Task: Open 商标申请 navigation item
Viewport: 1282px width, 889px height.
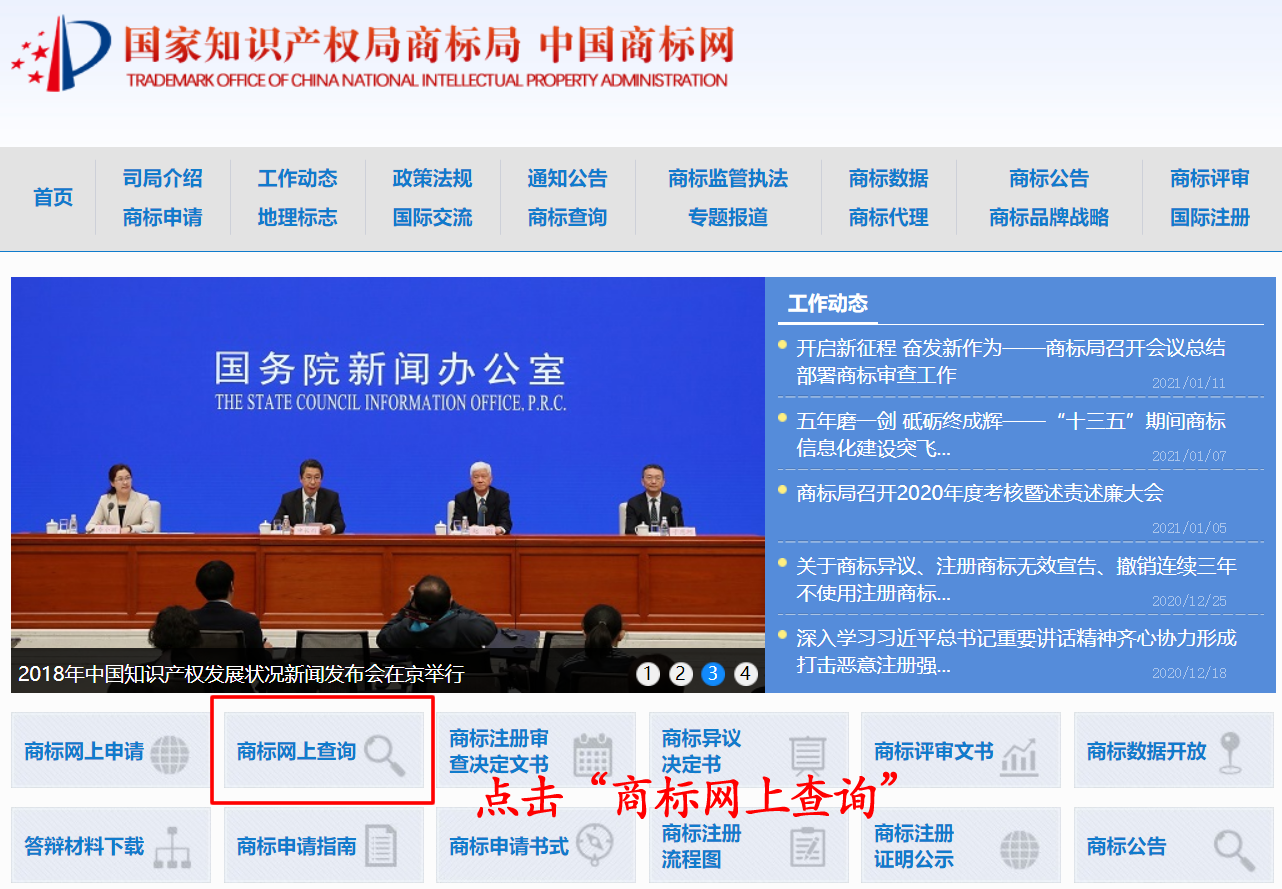Action: pos(163,217)
